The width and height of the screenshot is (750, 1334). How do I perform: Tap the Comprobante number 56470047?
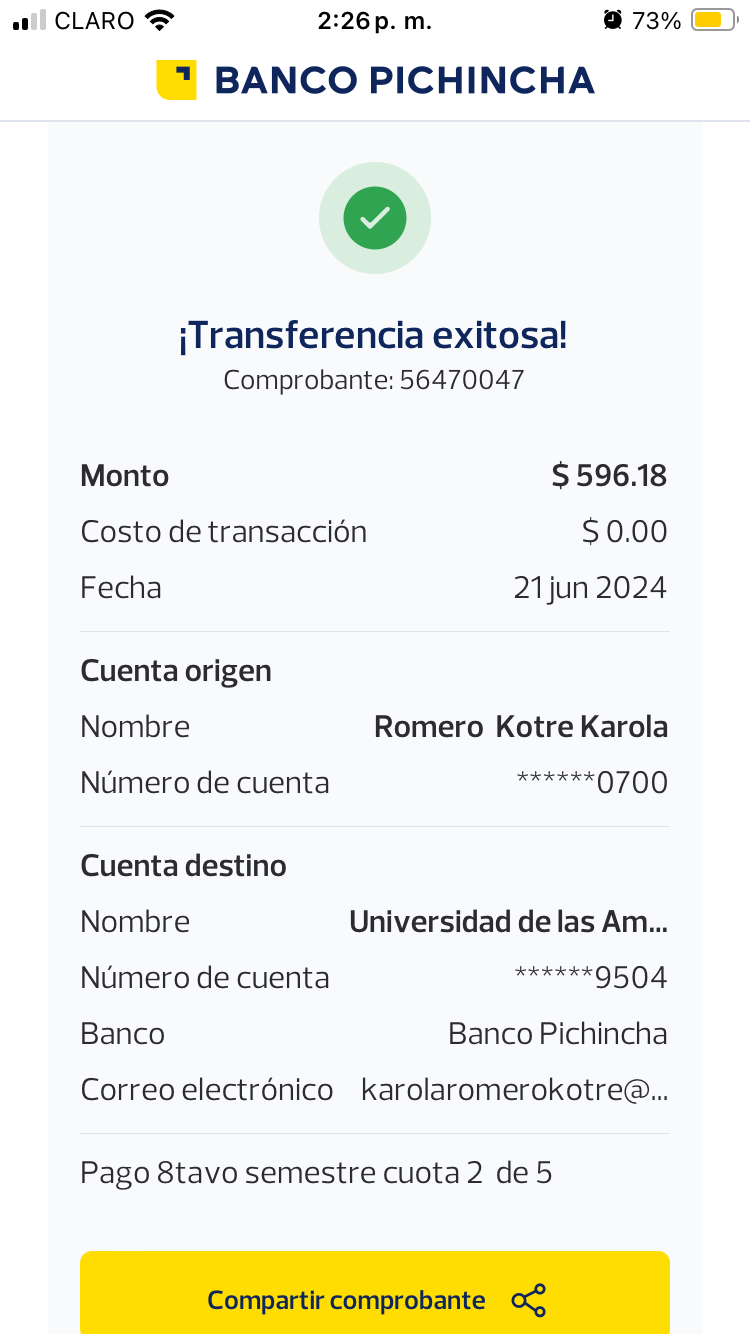click(x=461, y=380)
